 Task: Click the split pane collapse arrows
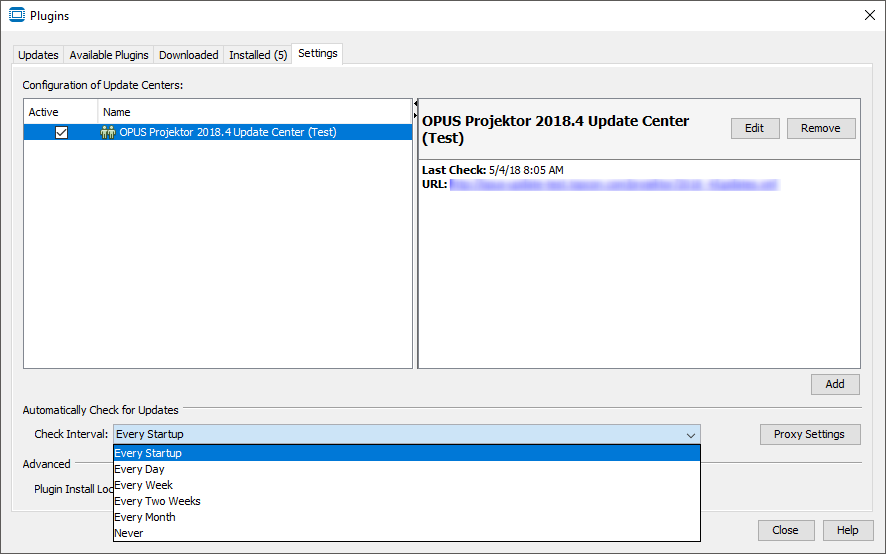click(x=415, y=108)
